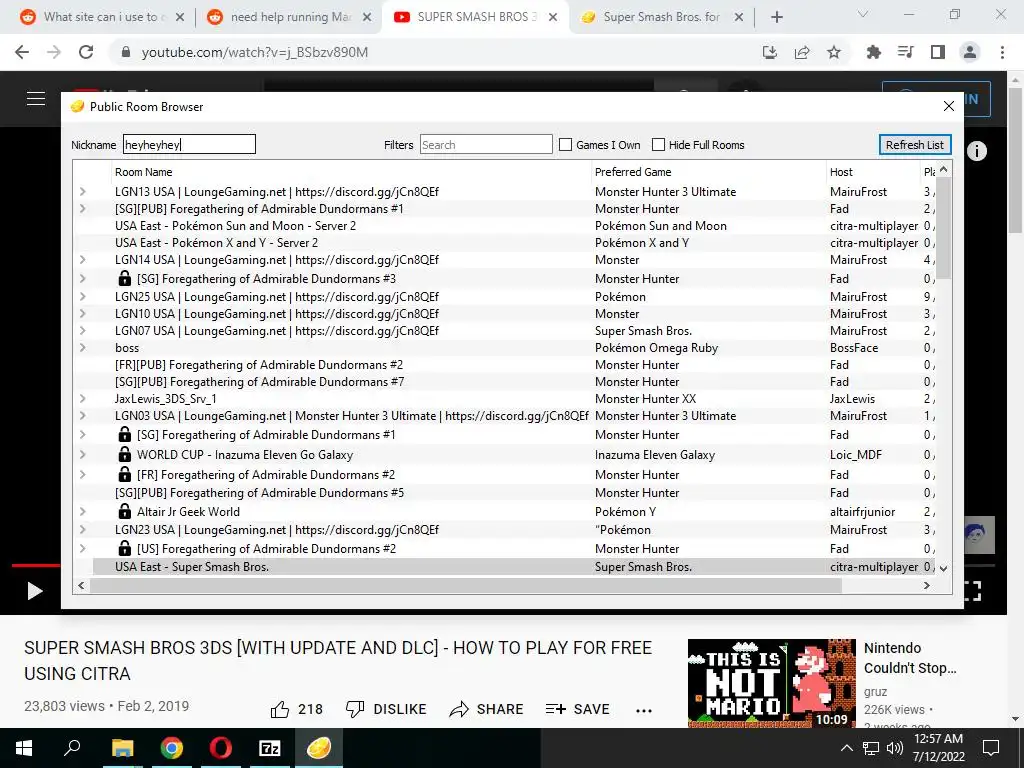Click the room list horizontal scrollbar
This screenshot has width=1024, height=768.
(x=465, y=586)
